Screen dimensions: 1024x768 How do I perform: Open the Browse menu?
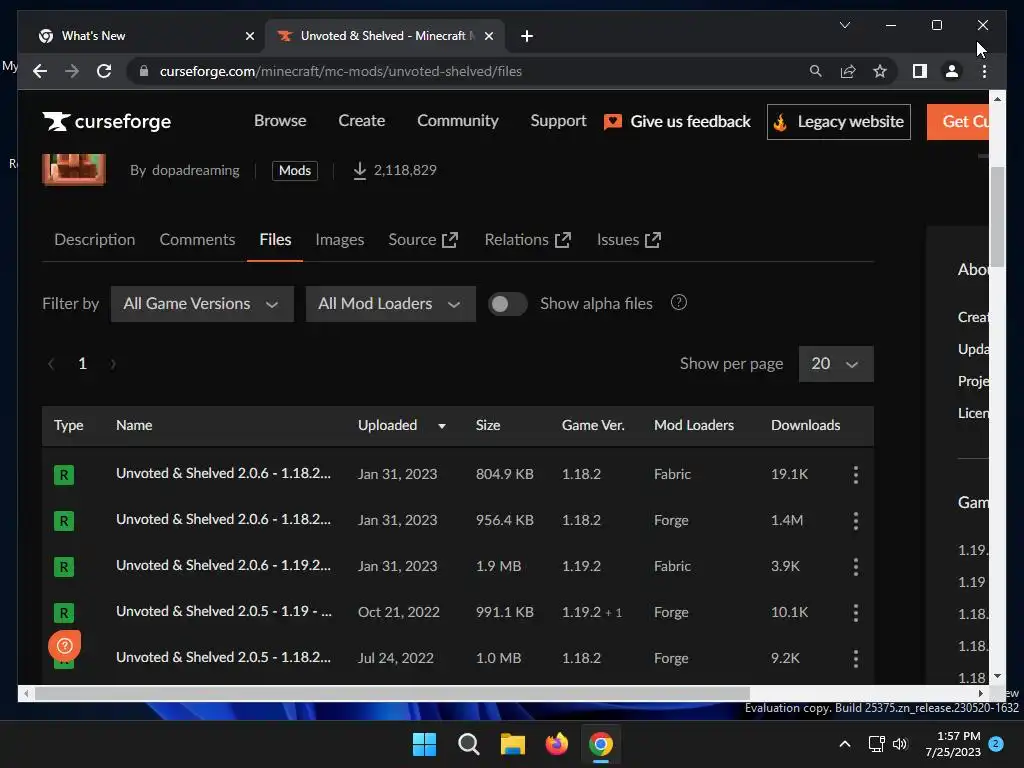click(x=280, y=121)
